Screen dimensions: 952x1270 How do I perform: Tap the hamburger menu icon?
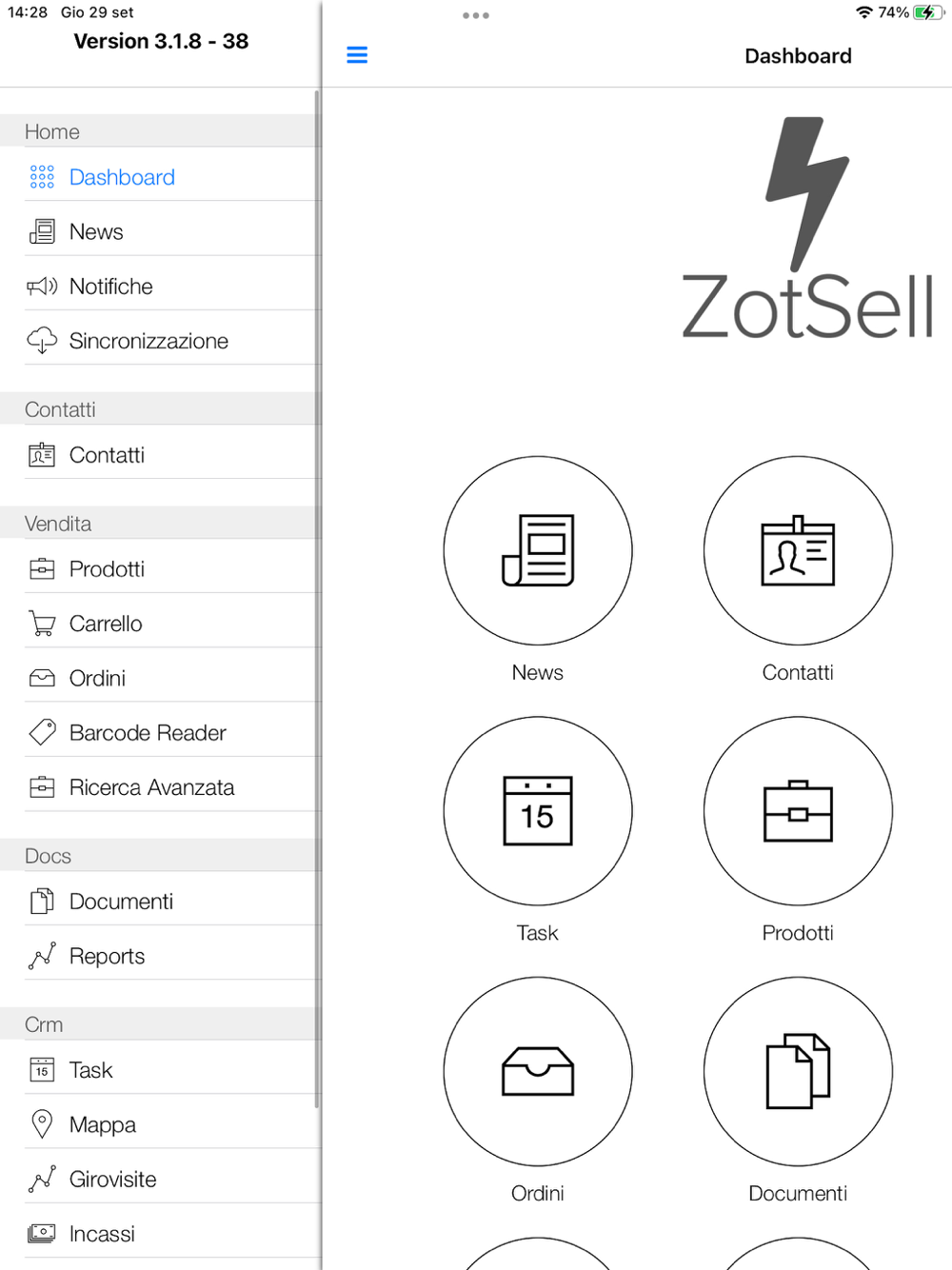pyautogui.click(x=357, y=55)
